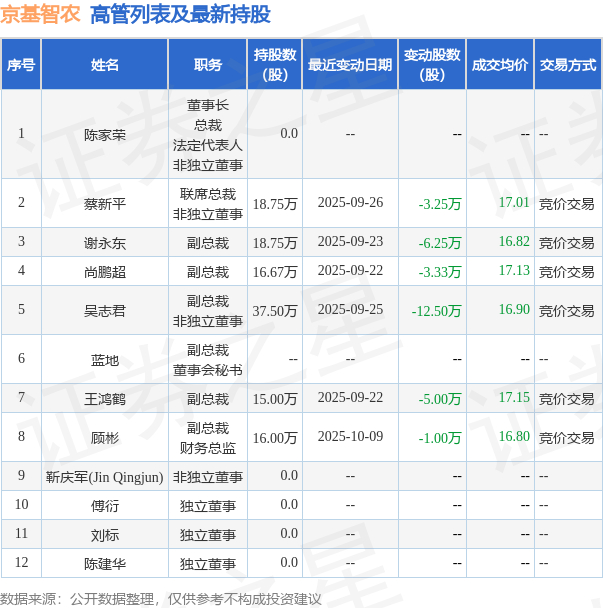Select the name 吴志君
Viewport: 603px width, 608px height.
pos(105,311)
